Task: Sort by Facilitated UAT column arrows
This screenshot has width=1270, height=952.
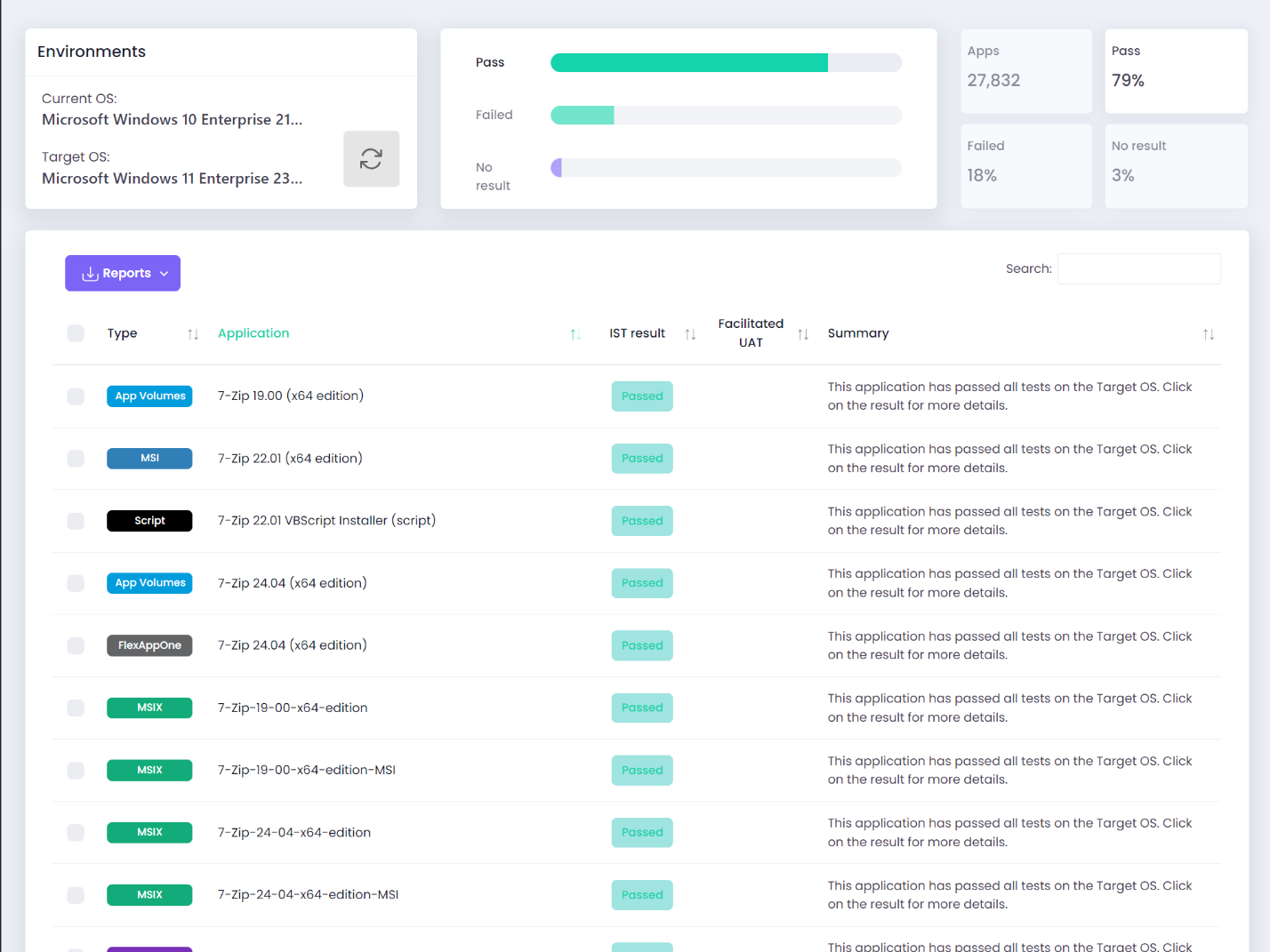Action: pos(803,334)
